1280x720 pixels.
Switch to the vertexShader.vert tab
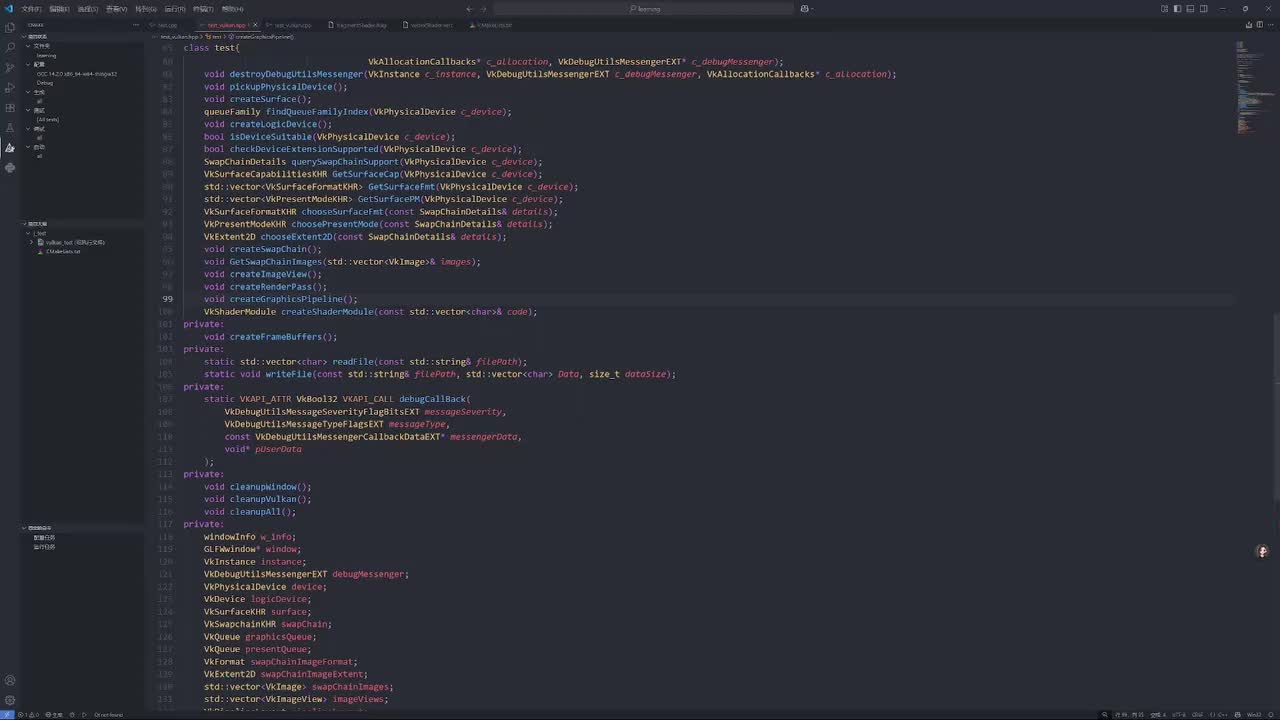pyautogui.click(x=432, y=25)
